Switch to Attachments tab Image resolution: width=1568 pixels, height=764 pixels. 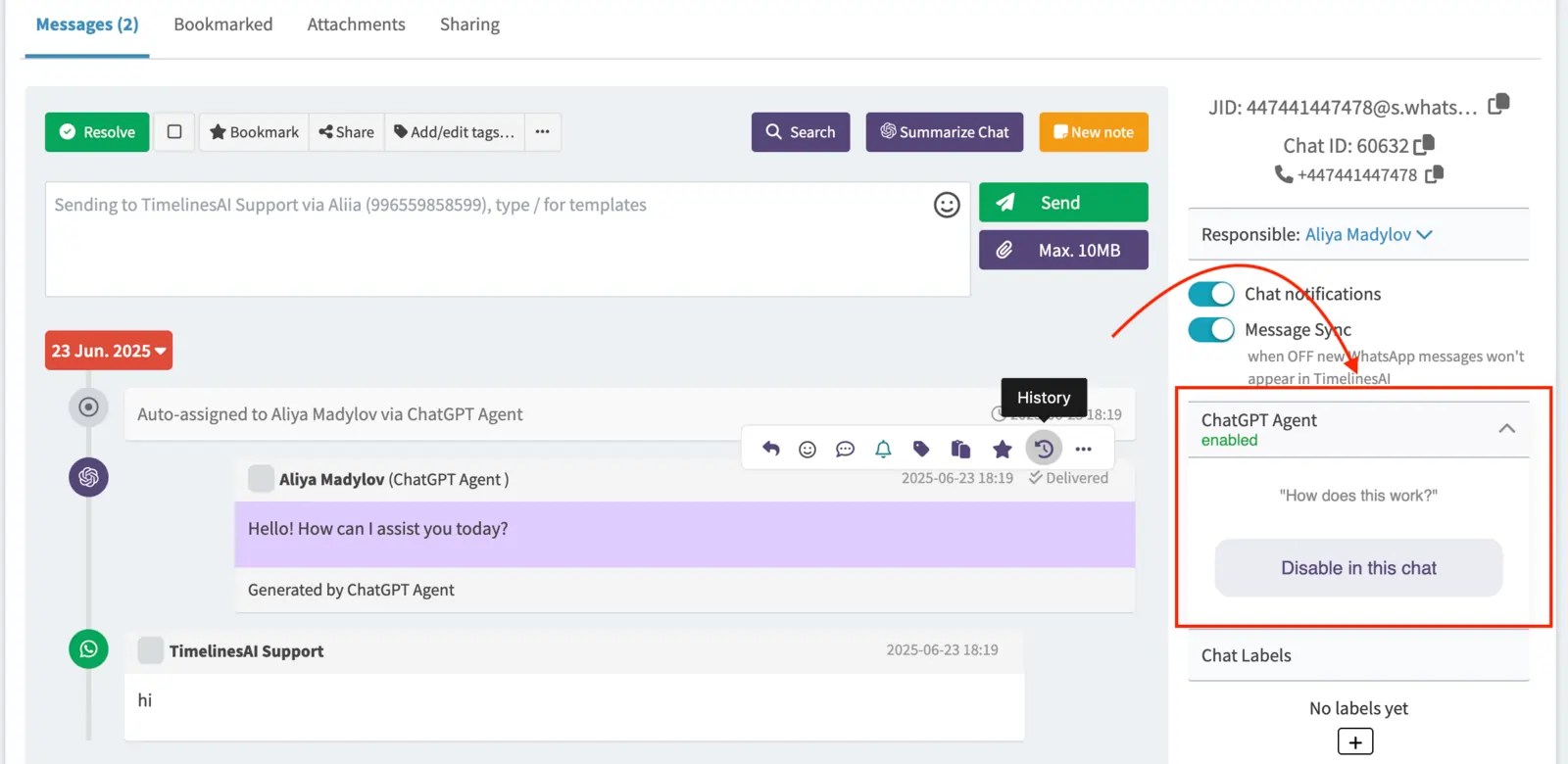356,24
